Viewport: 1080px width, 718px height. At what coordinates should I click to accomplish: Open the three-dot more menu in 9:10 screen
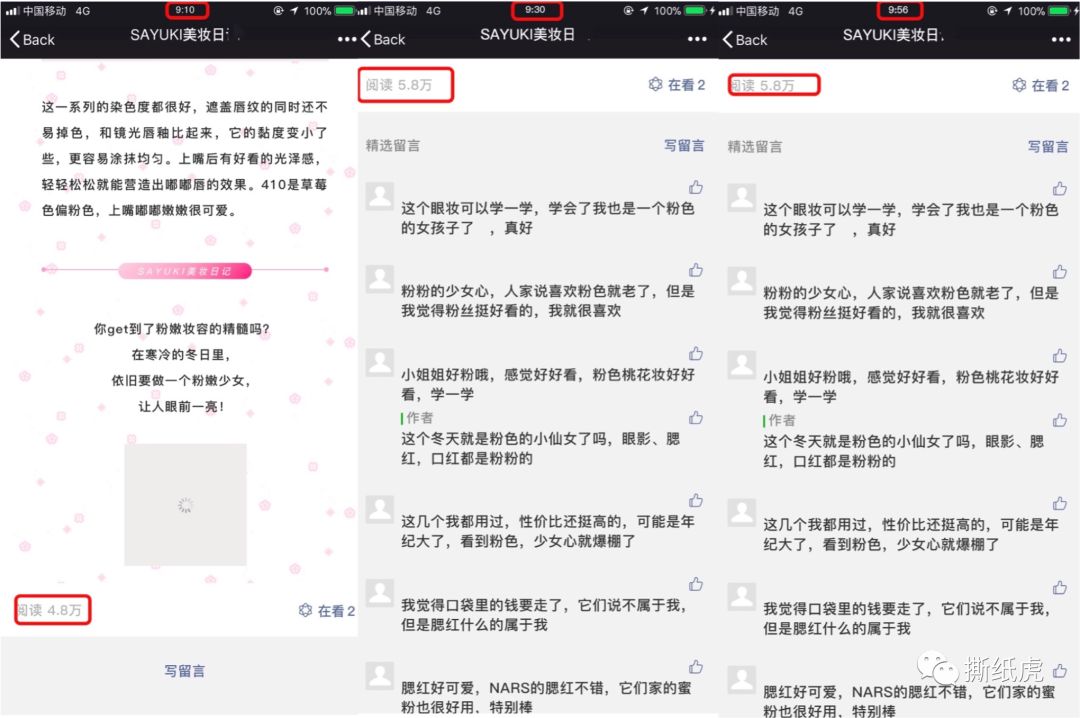coord(346,39)
